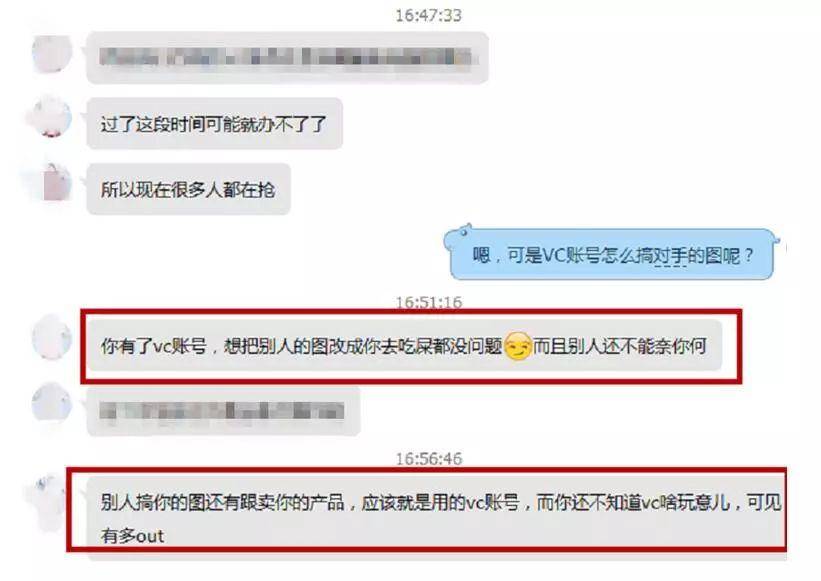The width and height of the screenshot is (821, 581).
Task: Click the blue bubble 可是VC账号怎么搞对手的图呢
Action: coord(611,254)
